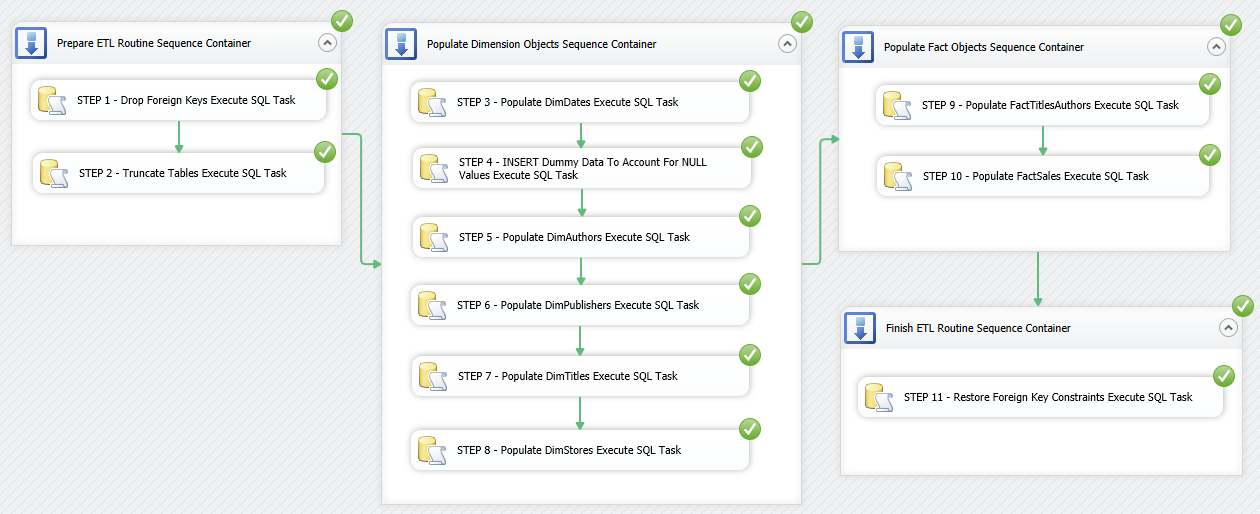Screen dimensions: 1260x514
Task: Click the green checkmark on STEP 4 task
Action: tap(753, 147)
